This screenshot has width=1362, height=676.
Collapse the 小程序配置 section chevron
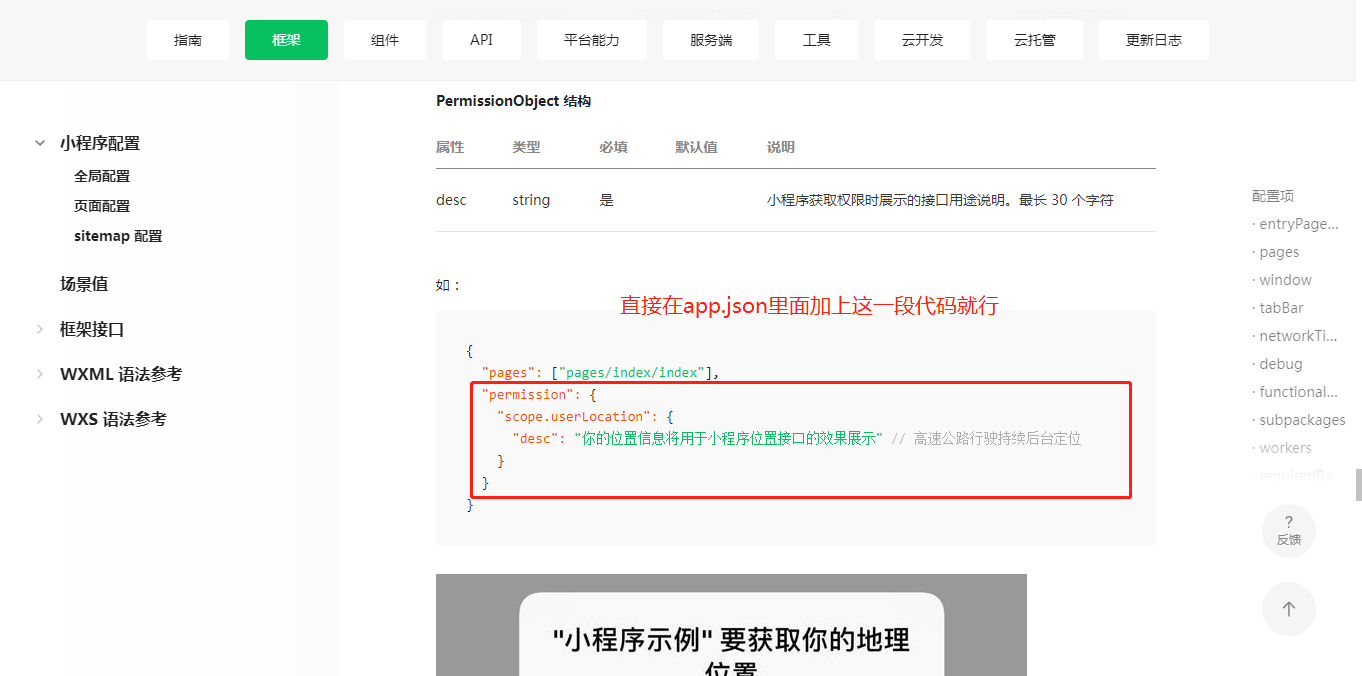(x=40, y=143)
